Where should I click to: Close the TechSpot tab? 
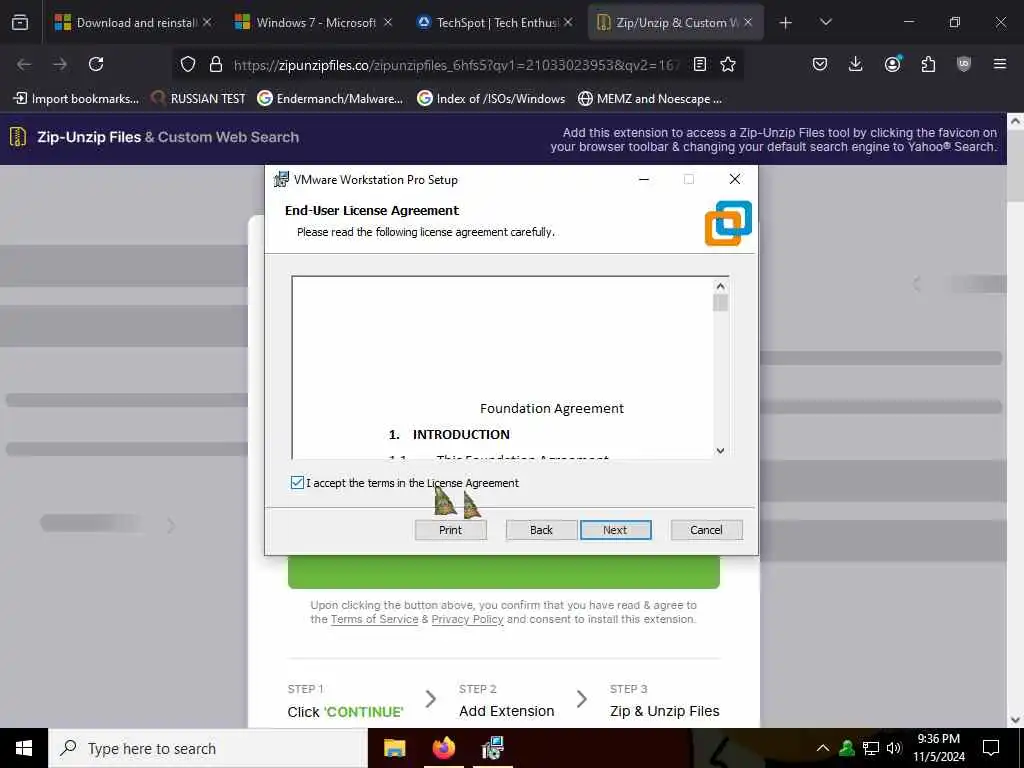tap(568, 22)
